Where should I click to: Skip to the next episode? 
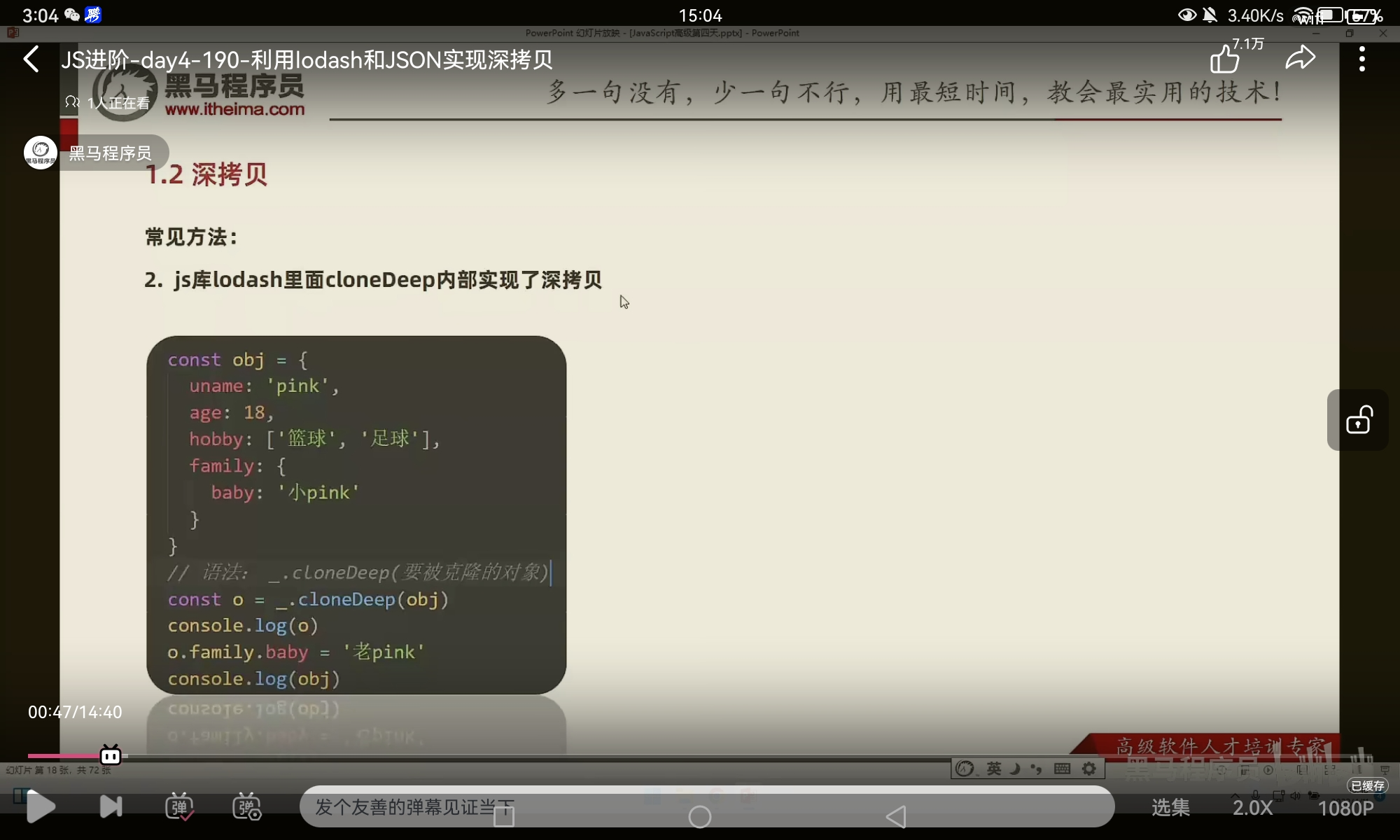pos(111,807)
